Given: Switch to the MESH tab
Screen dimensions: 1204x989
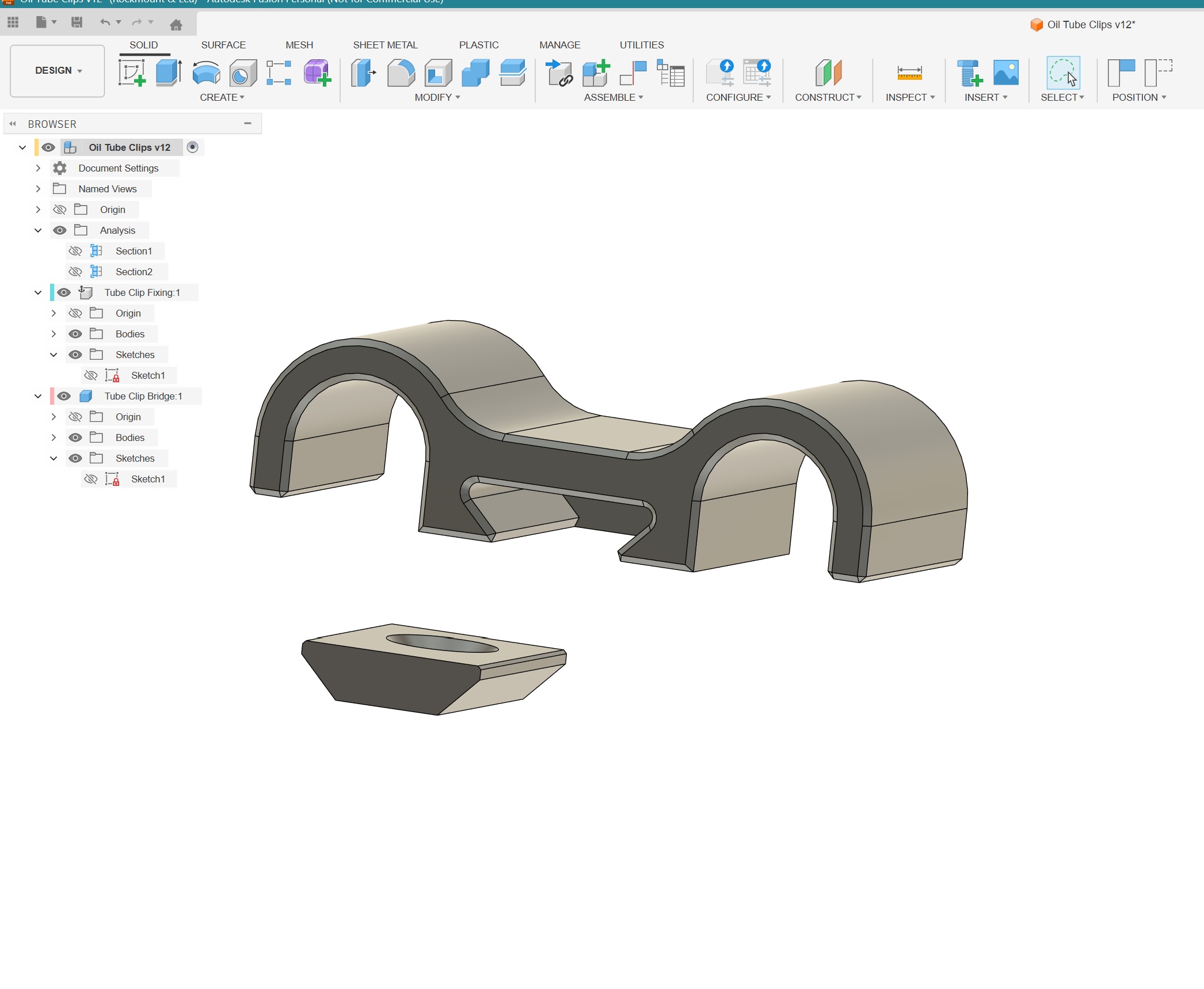Looking at the screenshot, I should [299, 45].
